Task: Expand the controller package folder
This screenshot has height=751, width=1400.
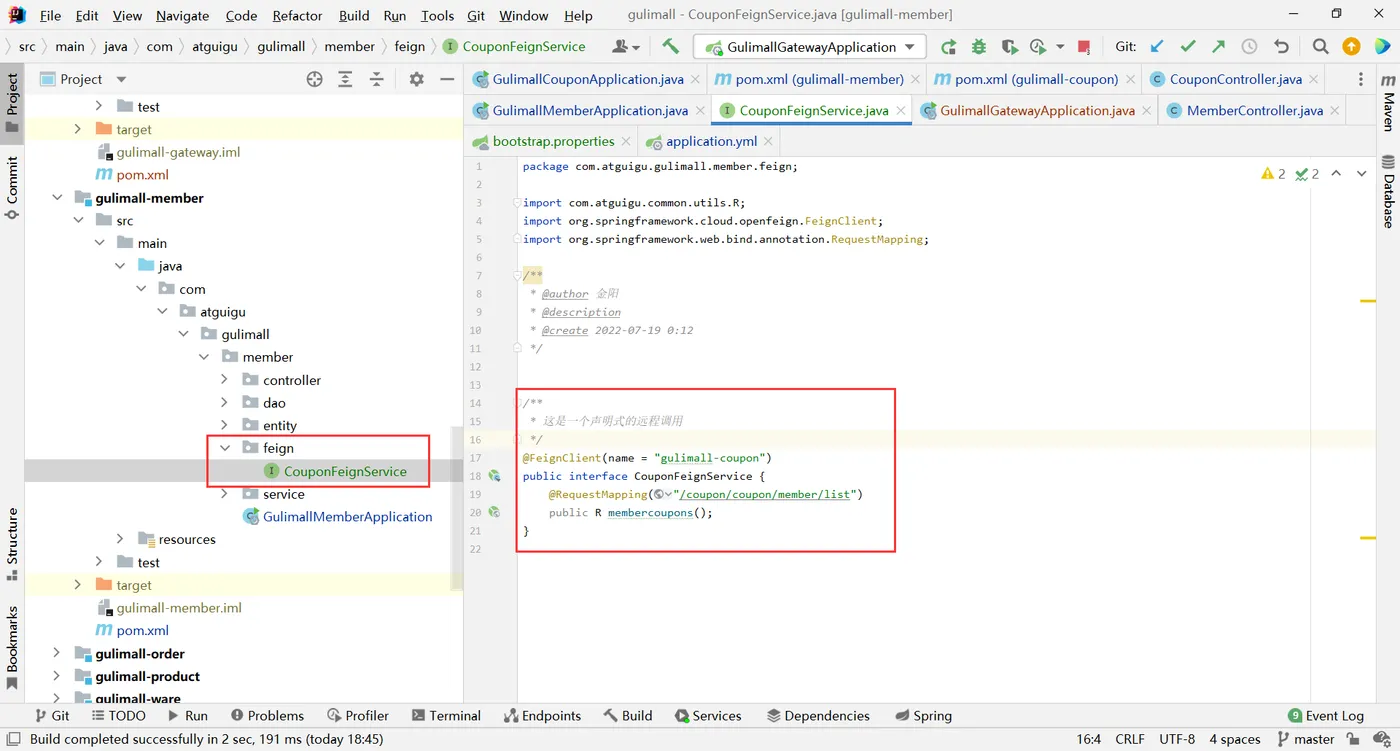Action: pos(224,380)
